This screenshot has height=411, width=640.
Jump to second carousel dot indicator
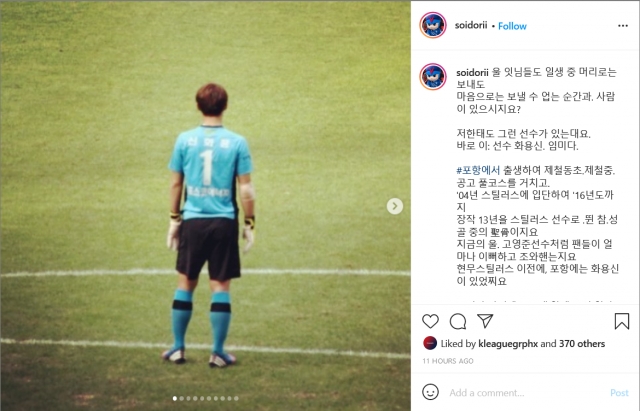coord(182,398)
